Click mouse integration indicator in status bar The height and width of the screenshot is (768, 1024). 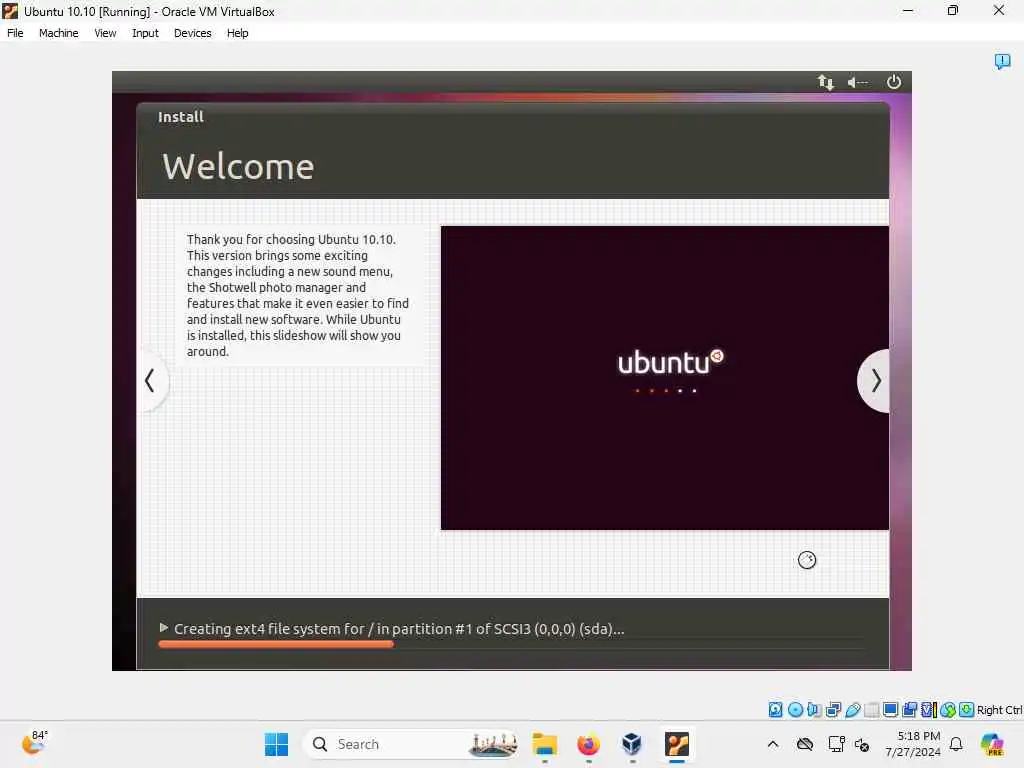(948, 710)
